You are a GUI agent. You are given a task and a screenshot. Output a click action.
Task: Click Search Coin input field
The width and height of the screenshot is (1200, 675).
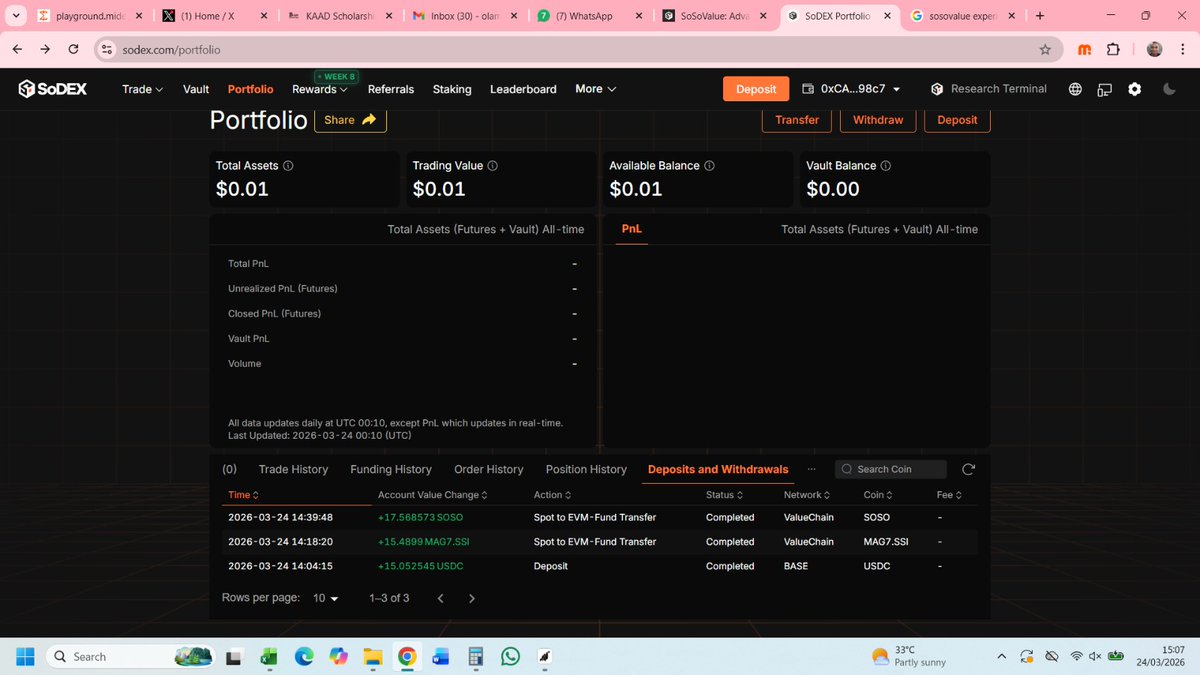pos(891,469)
